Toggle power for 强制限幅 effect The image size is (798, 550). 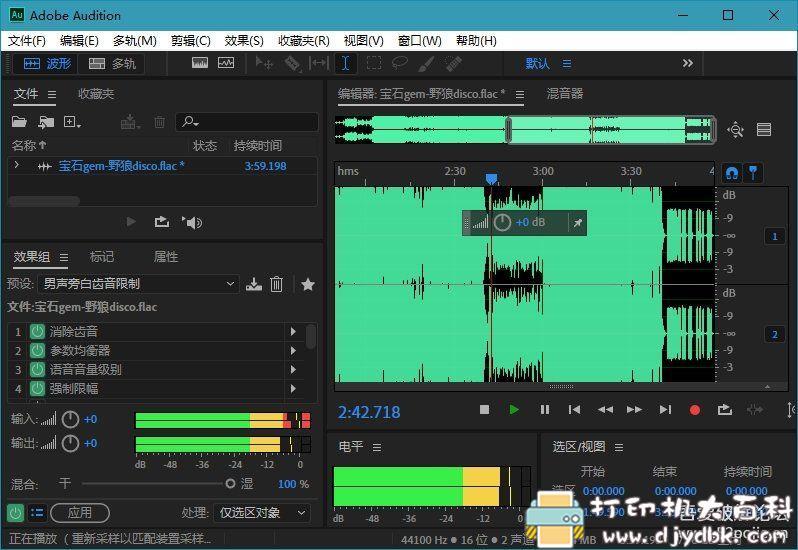37,389
